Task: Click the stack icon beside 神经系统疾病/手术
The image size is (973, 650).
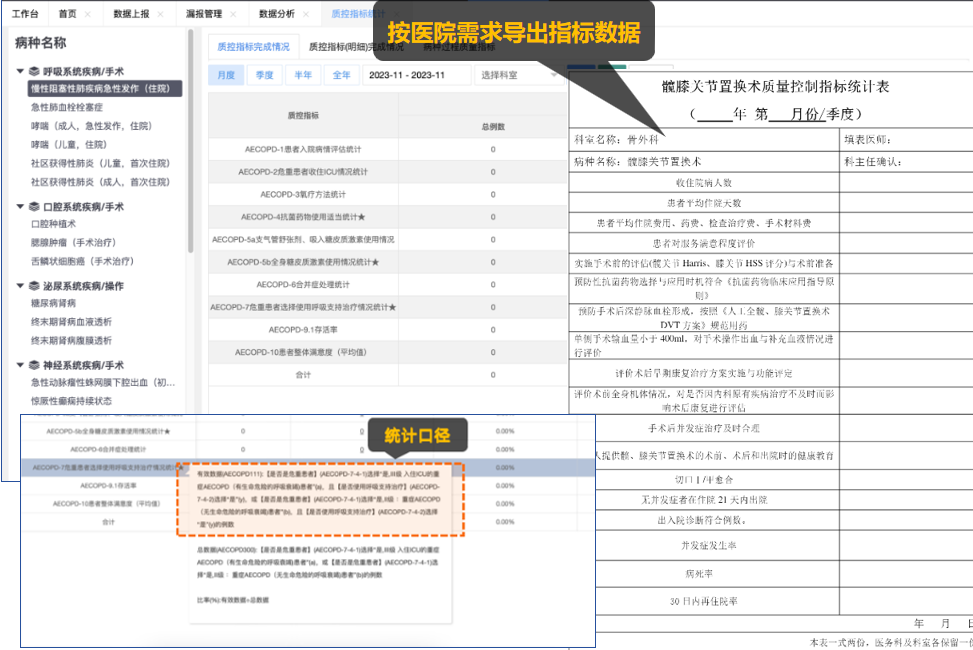Action: pos(34,365)
